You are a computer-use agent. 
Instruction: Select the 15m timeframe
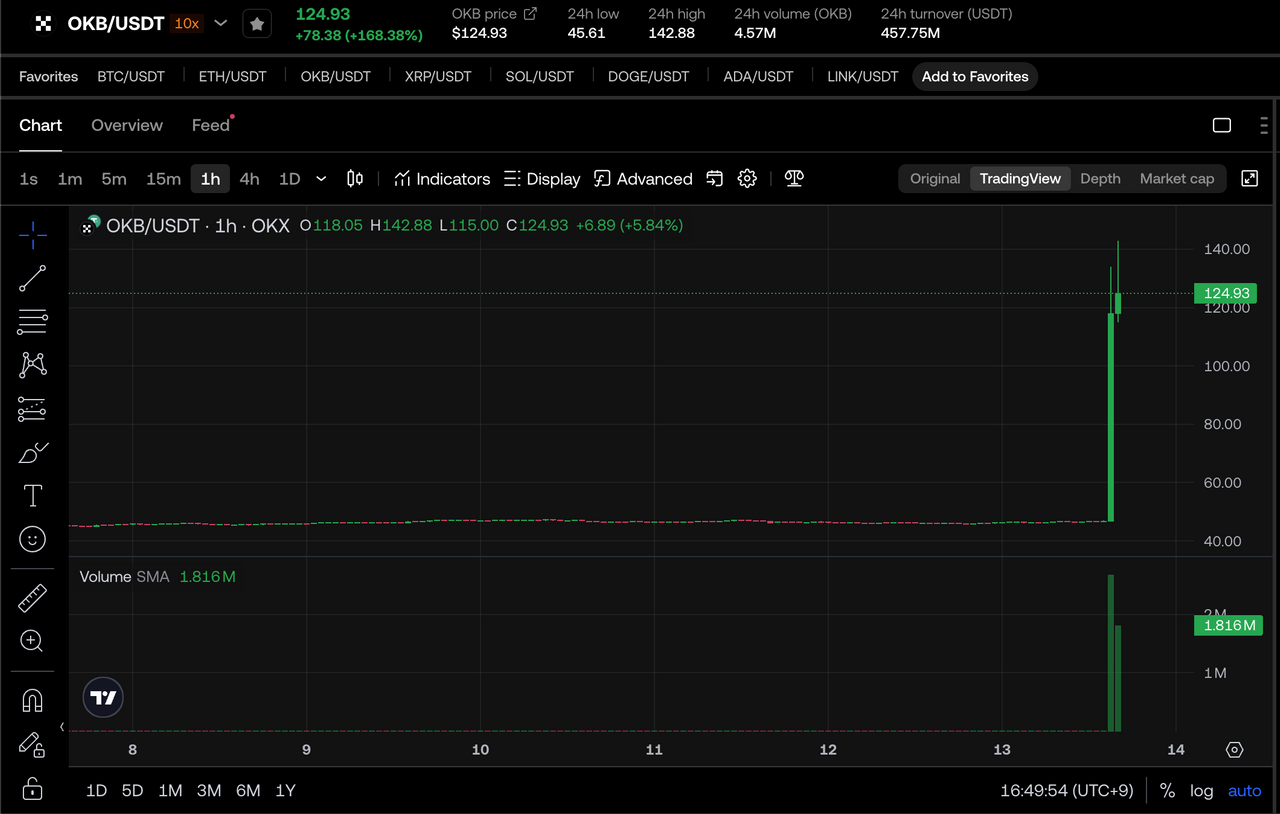click(x=163, y=179)
